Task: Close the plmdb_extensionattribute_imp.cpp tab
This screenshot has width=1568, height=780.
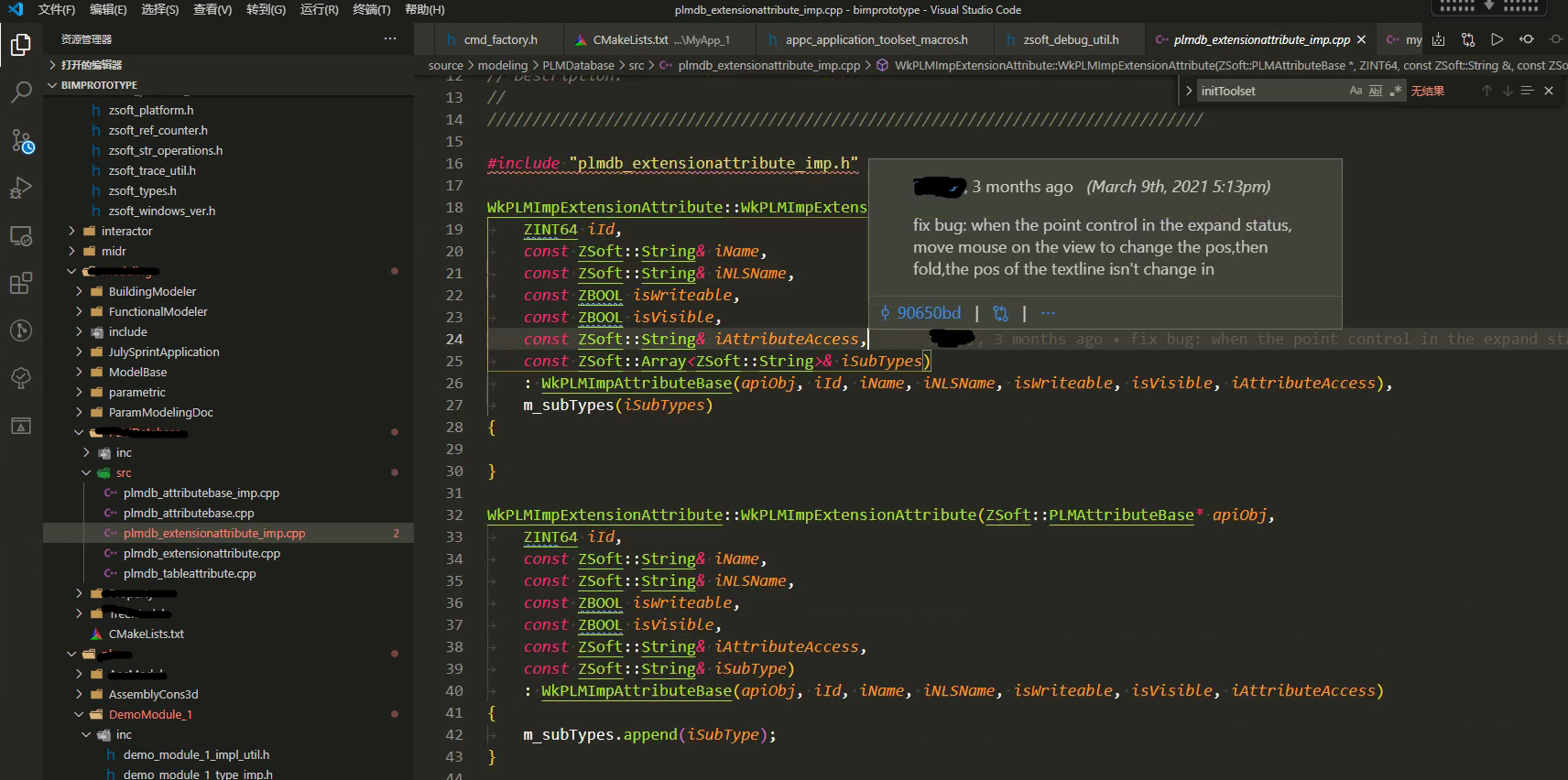Action: (1361, 39)
